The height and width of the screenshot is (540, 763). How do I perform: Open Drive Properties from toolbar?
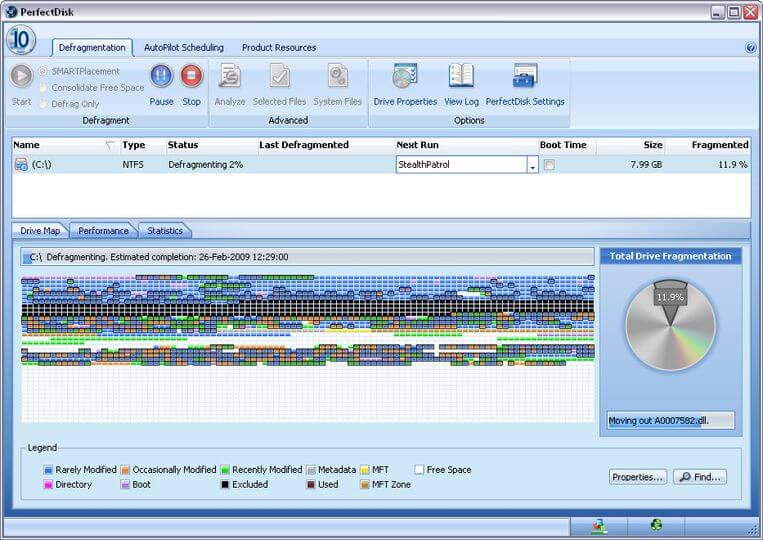pos(405,77)
